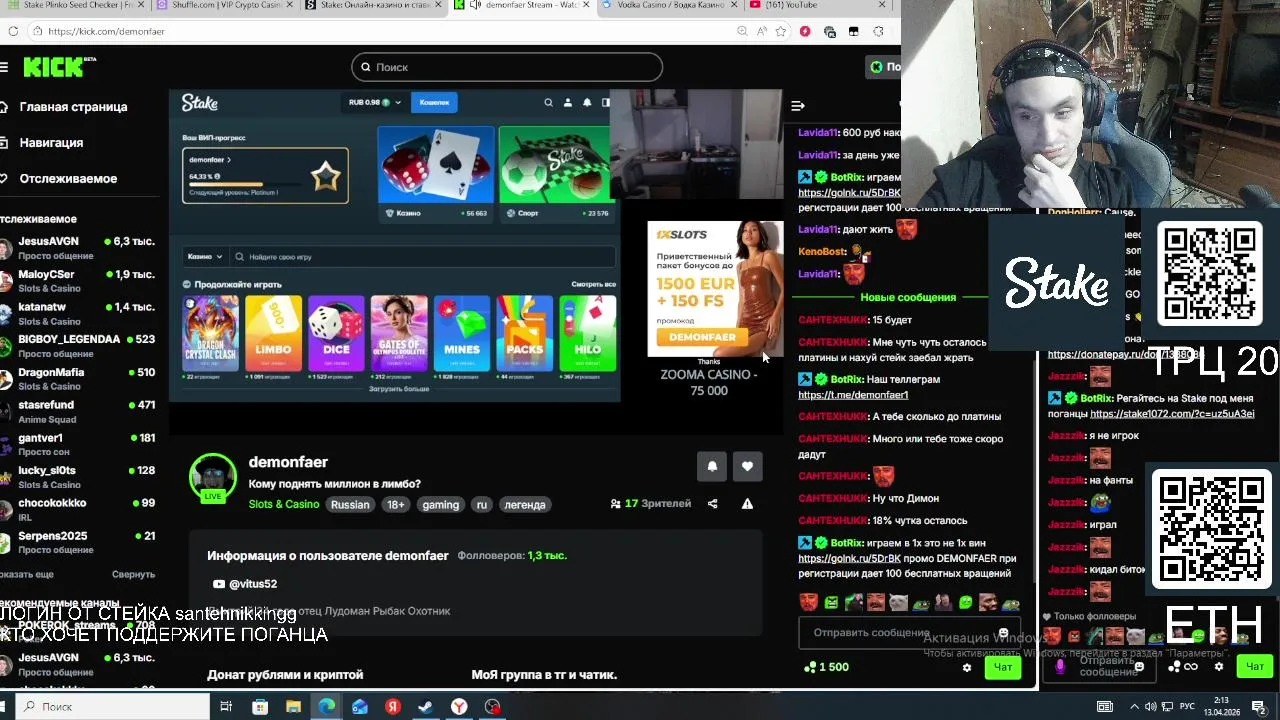The height and width of the screenshot is (720, 1280).
Task: Open Отслеживаемое in the sidebar
Action: [59, 179]
